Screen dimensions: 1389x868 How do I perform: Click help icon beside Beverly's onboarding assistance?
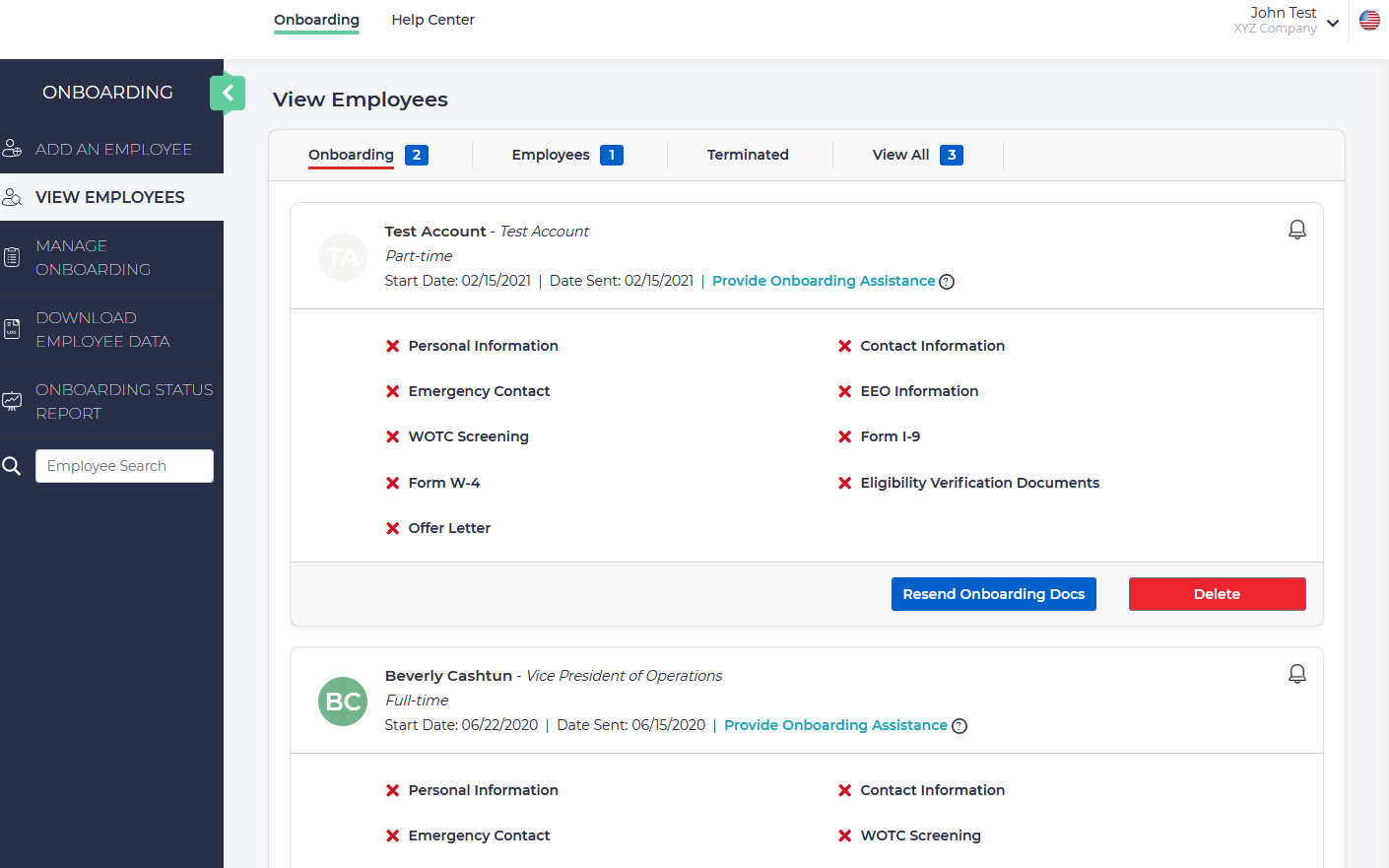[959, 726]
